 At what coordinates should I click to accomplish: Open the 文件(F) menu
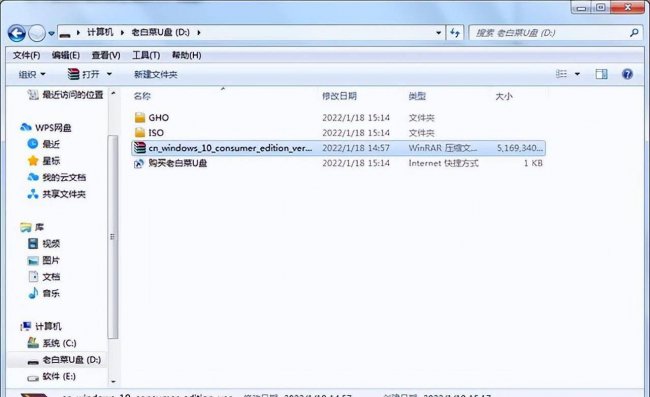click(x=26, y=55)
